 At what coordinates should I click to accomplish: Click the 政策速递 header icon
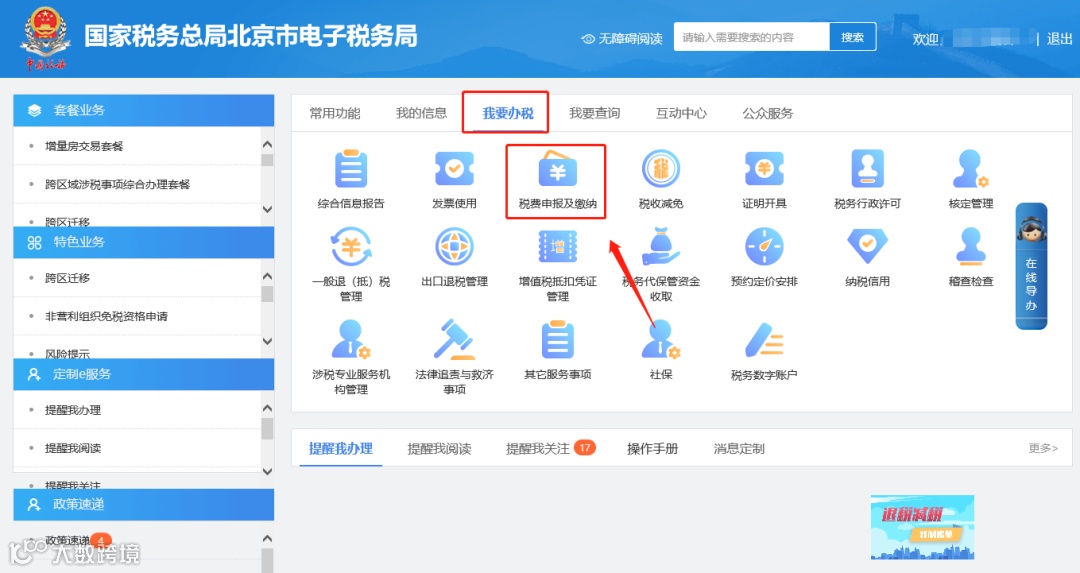34,505
